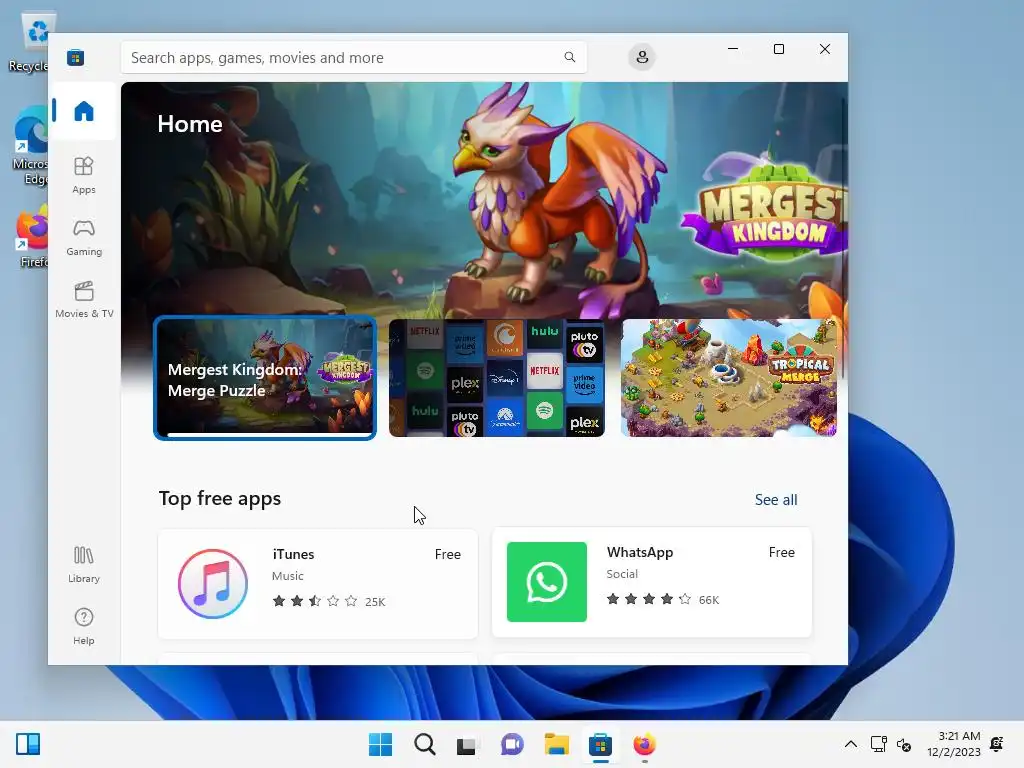
Task: Click the WhatsApp title text
Action: (x=639, y=552)
